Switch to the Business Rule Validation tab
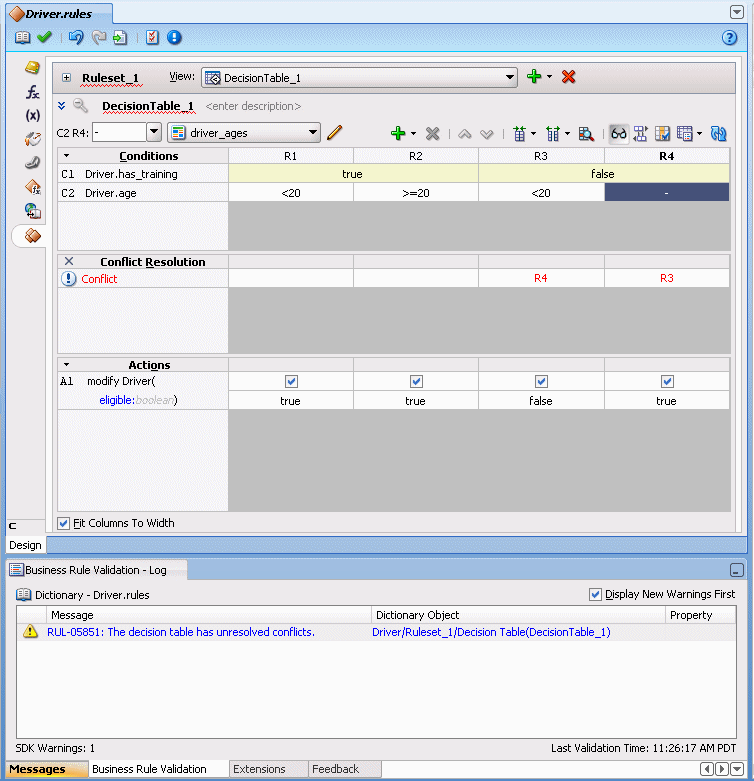 (149, 769)
